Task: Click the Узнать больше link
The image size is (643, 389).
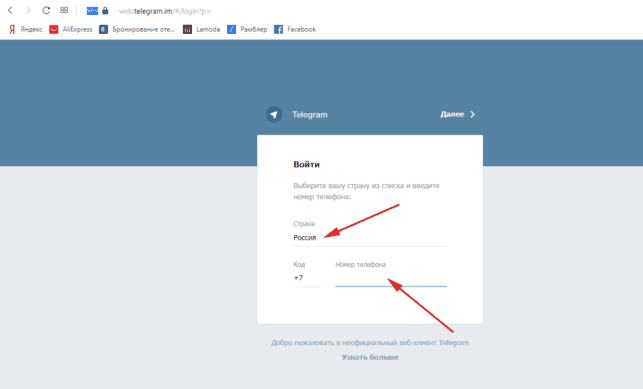Action: pos(370,357)
